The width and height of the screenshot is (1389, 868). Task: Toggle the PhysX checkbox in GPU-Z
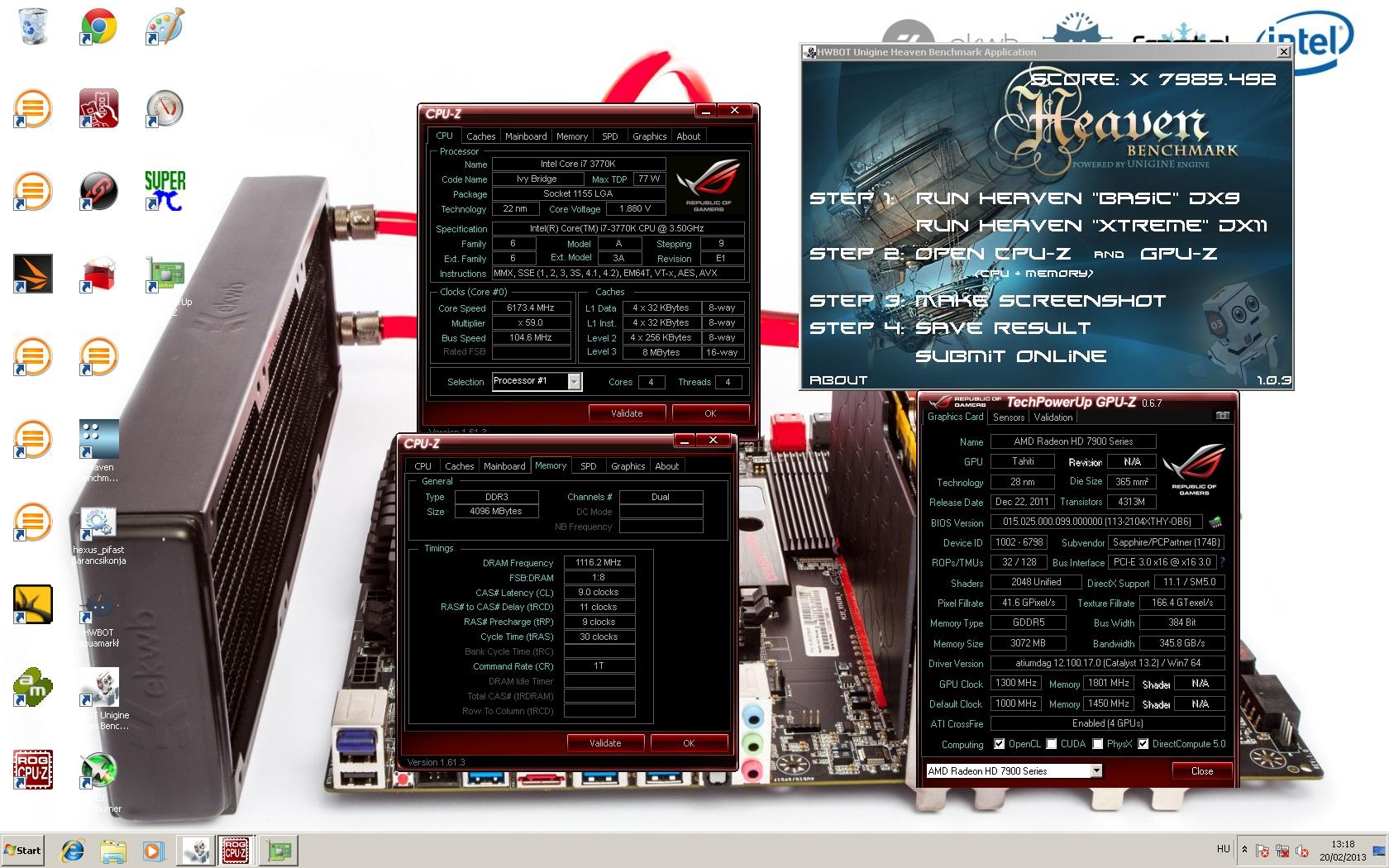pos(1097,744)
